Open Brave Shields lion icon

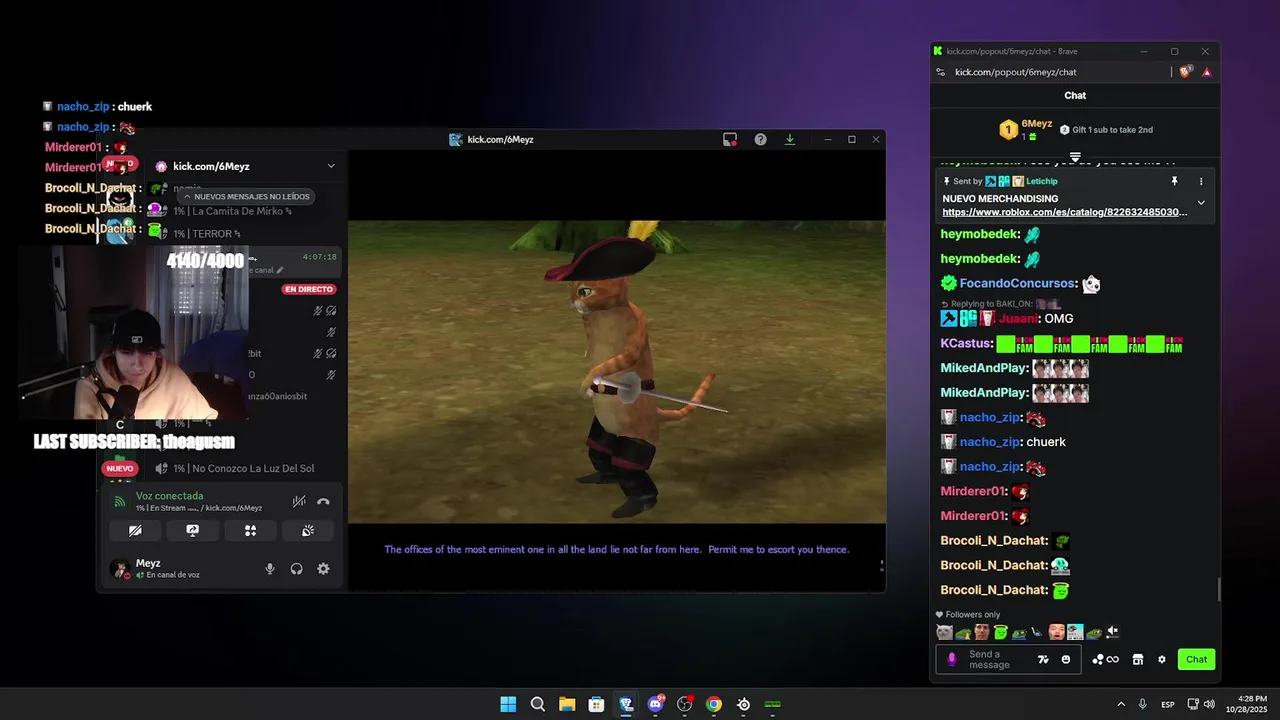(1186, 72)
